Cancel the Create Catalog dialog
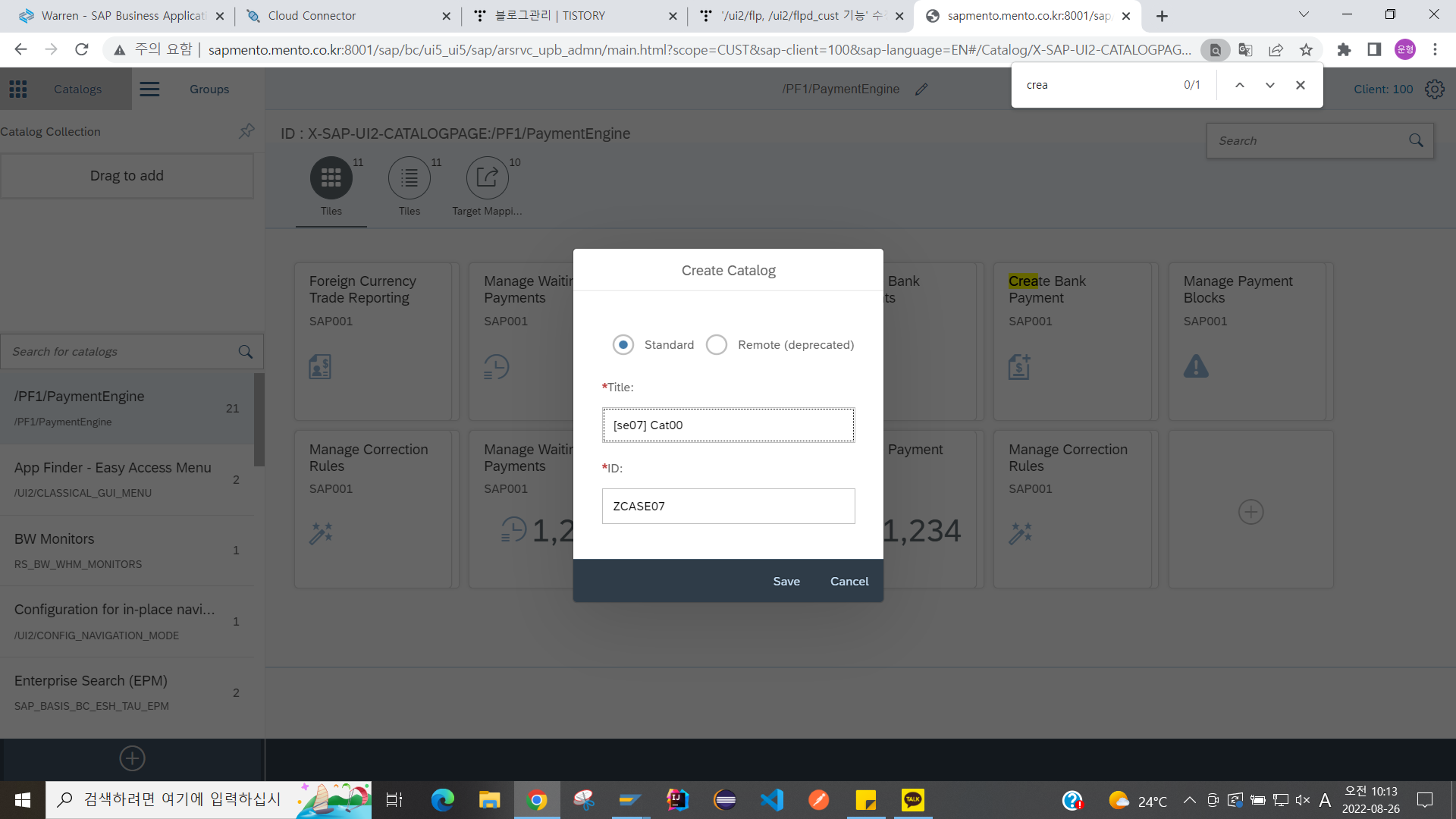The image size is (1456, 819). (x=849, y=581)
